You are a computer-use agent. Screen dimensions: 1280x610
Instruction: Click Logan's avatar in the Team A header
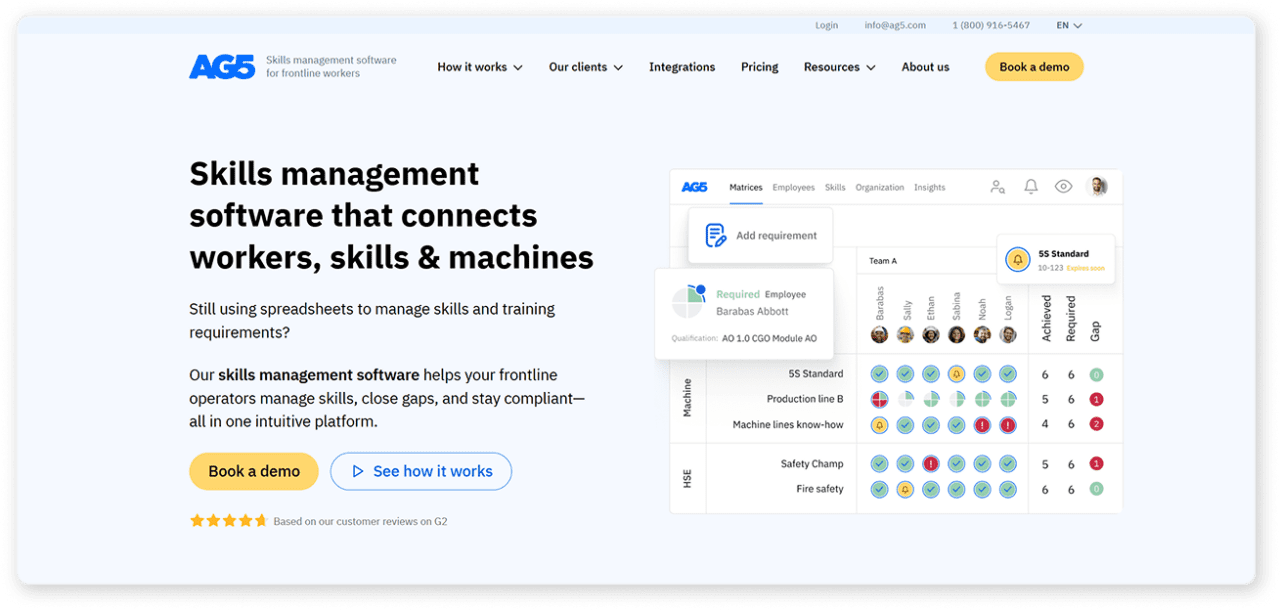click(1008, 335)
